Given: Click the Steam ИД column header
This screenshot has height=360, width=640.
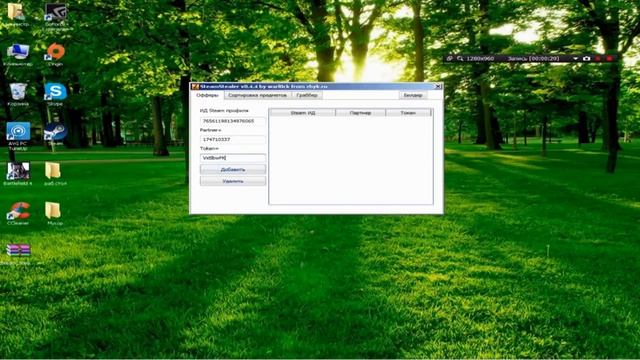Looking at the screenshot, I should 302,113.
